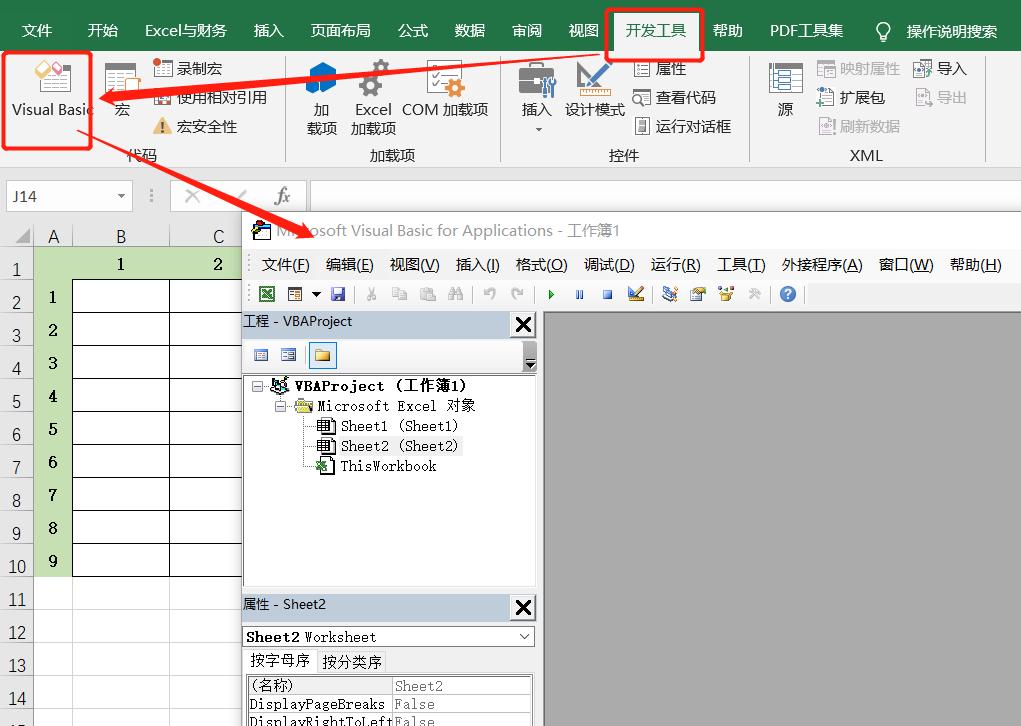
Task: Click the Reset button in VBA toolbar
Action: 607,295
